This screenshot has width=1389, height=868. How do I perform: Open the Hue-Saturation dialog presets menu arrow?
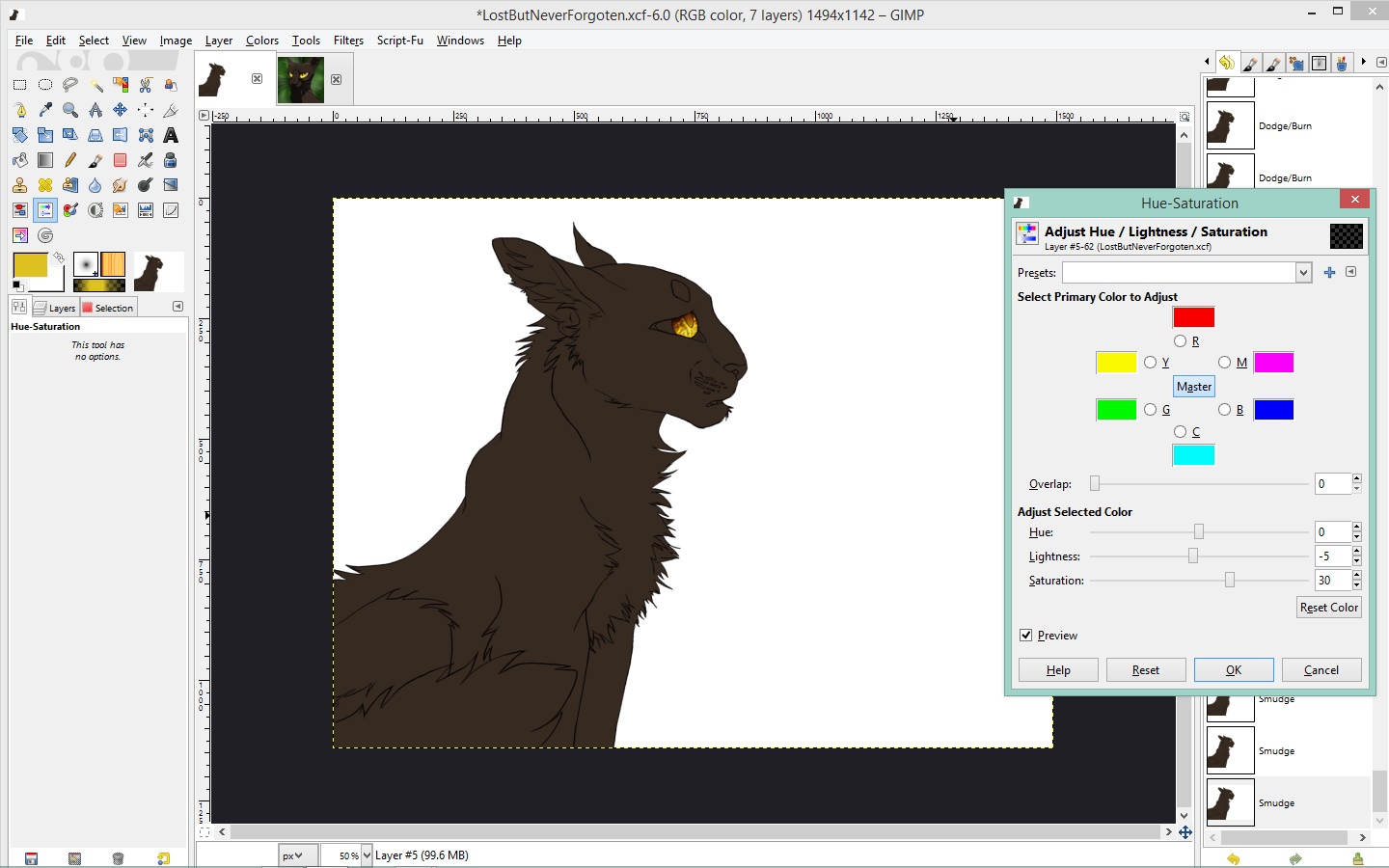click(1350, 272)
